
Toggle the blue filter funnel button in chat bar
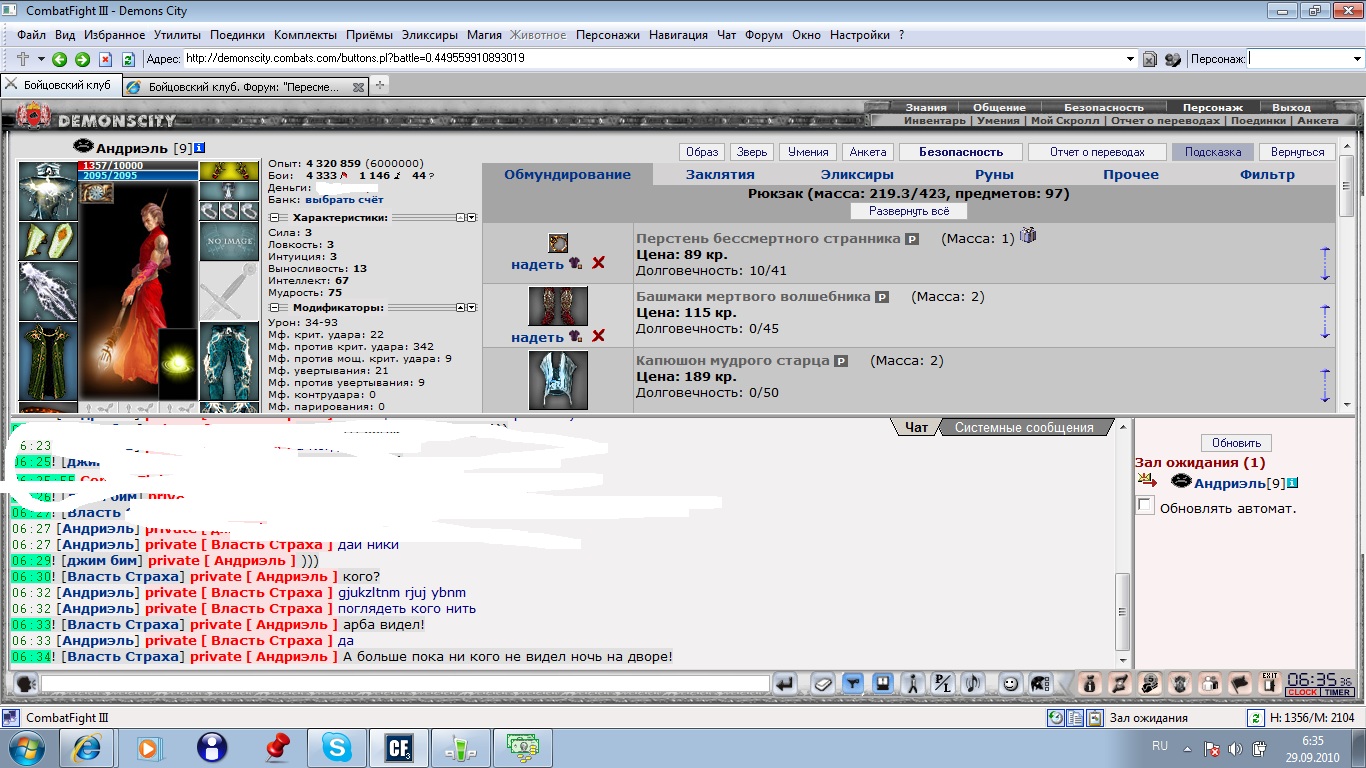pos(852,683)
